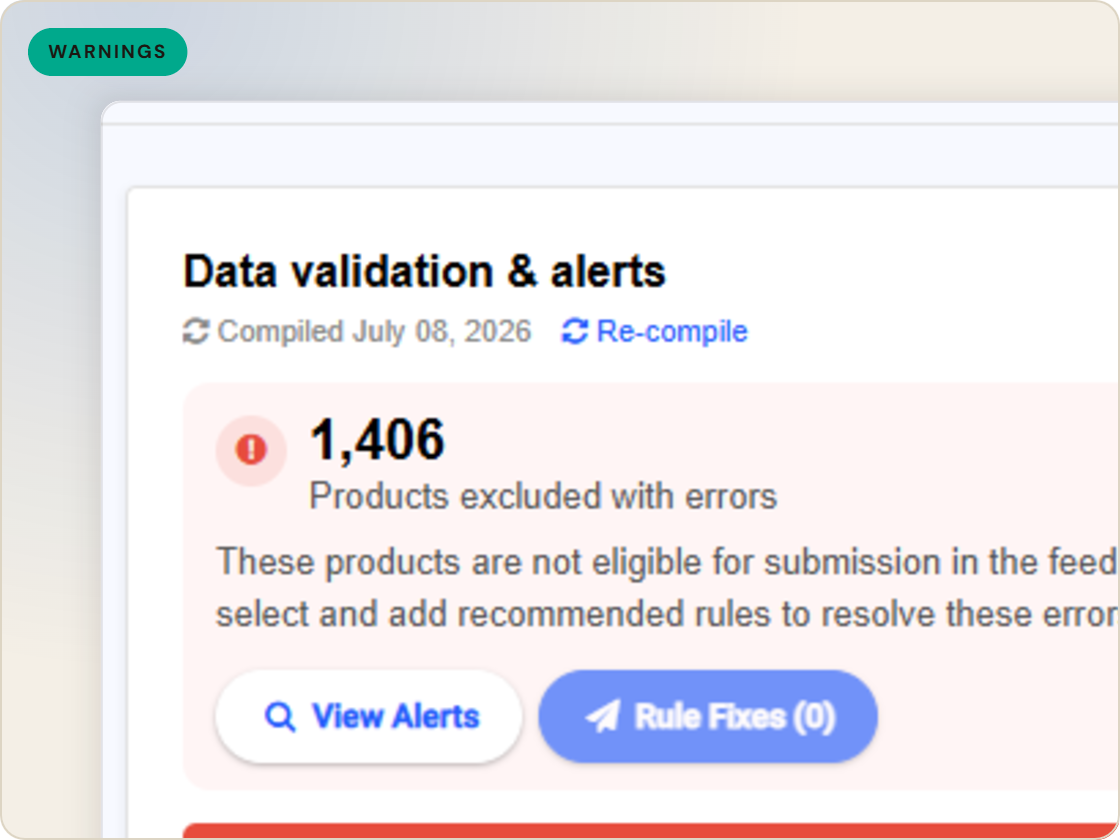The height and width of the screenshot is (840, 1120).
Task: Click the red exclamation error icon
Action: 251,450
